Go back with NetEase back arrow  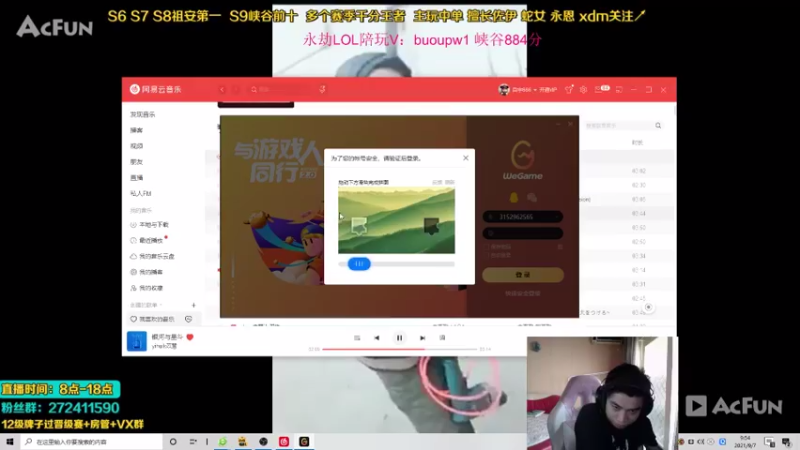pyautogui.click(x=222, y=89)
